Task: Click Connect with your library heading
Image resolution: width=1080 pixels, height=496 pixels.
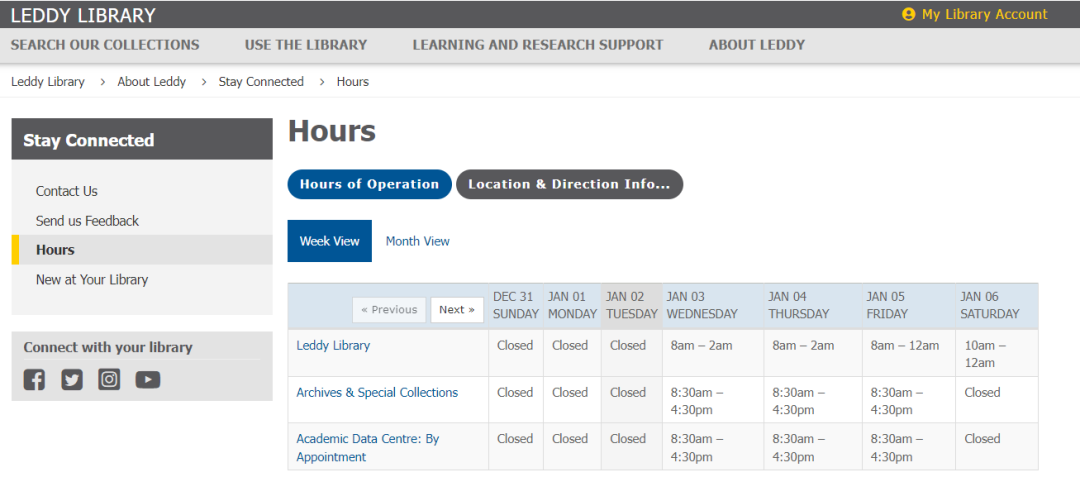Action: point(108,347)
